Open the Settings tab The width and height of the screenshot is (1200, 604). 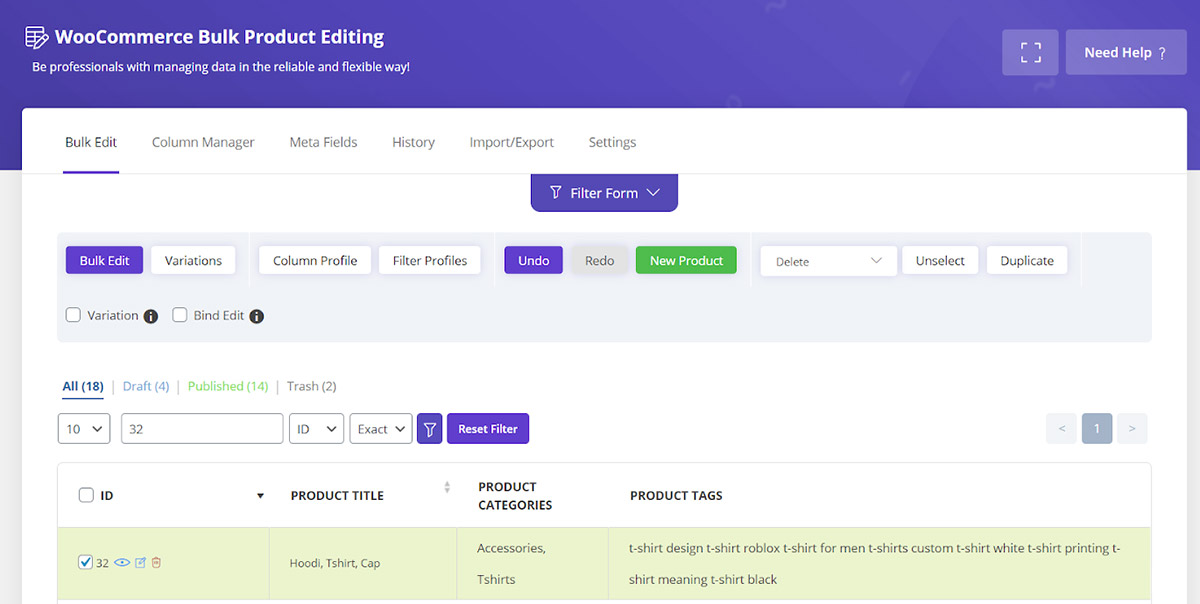[x=612, y=142]
